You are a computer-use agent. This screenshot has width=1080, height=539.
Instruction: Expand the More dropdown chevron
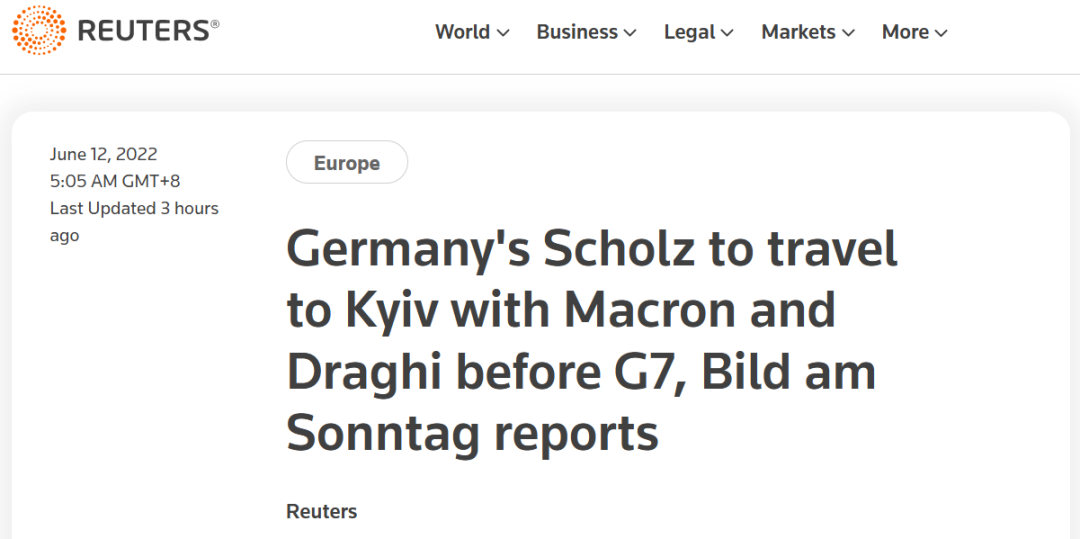(x=941, y=33)
